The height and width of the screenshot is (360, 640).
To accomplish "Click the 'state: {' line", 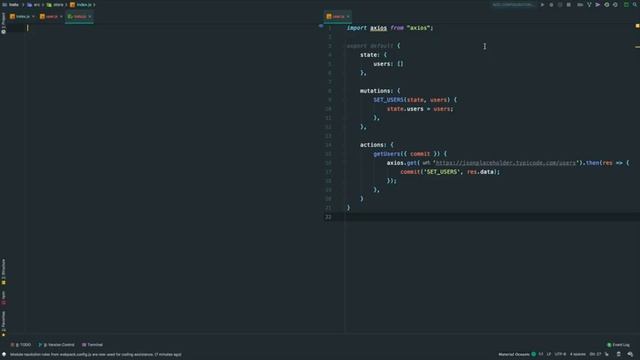I will [x=373, y=55].
